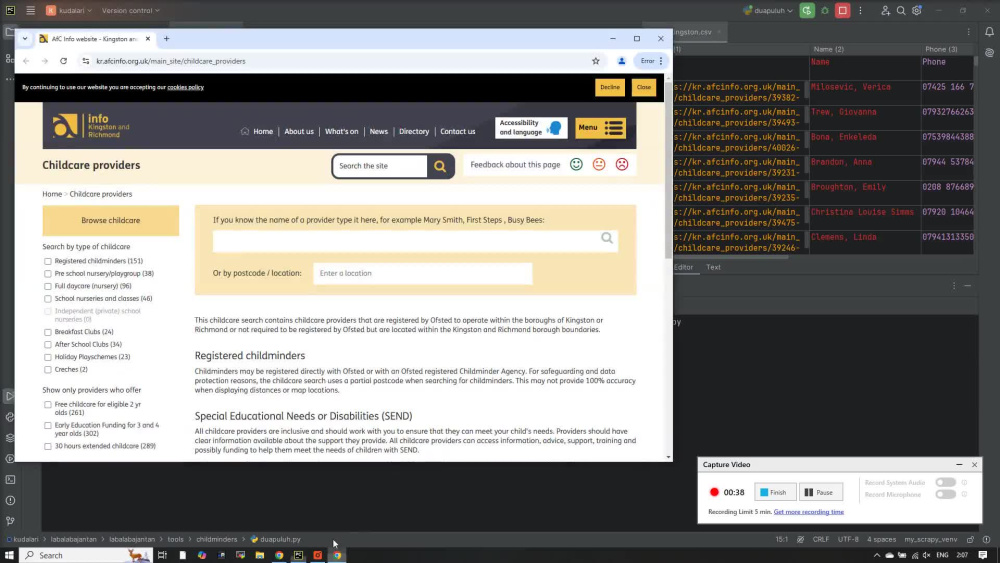The width and height of the screenshot is (1000, 563).
Task: Click Finish recording button
Action: coord(775,492)
